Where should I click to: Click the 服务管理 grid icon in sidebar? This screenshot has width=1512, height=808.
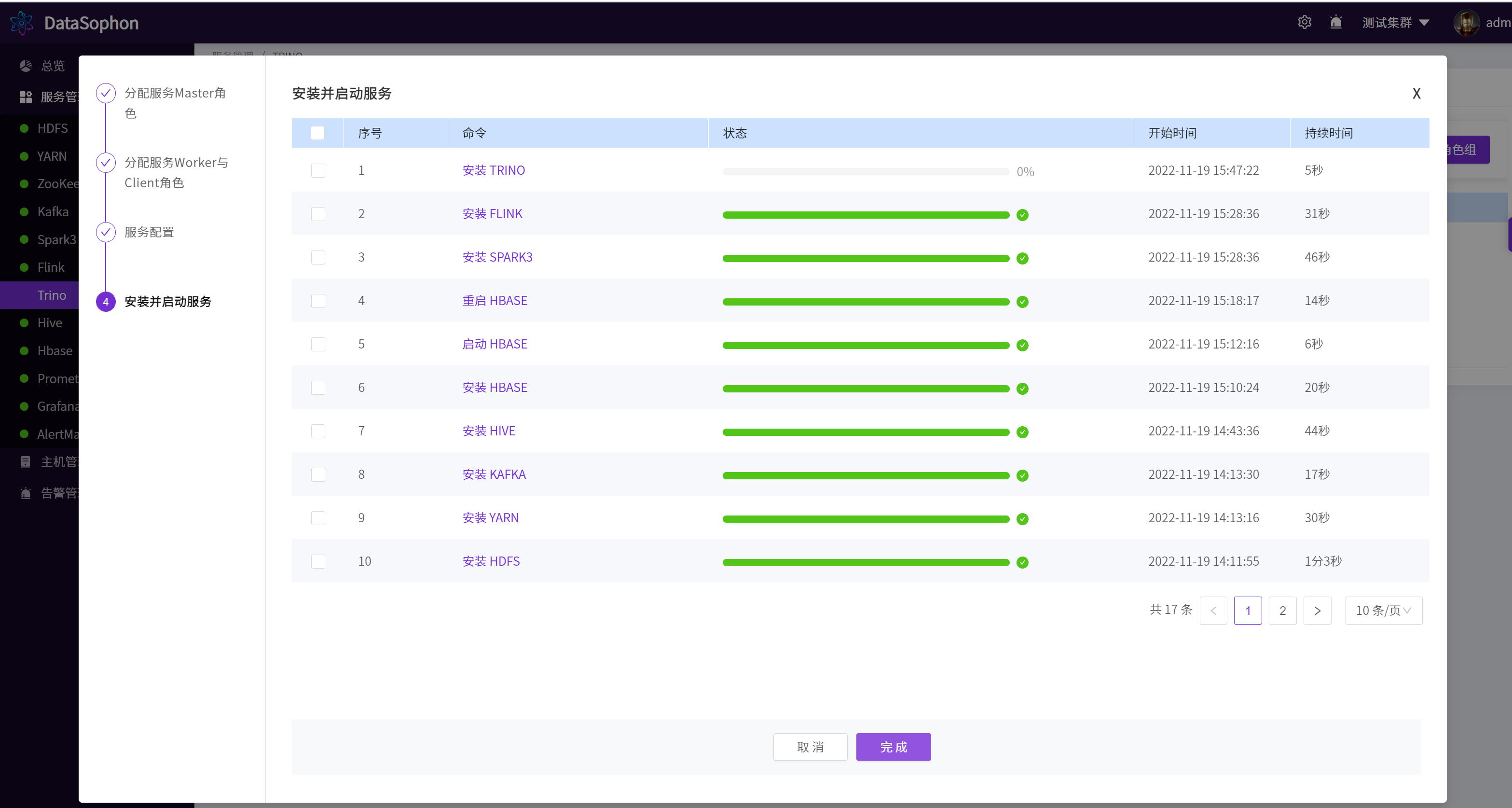(26, 97)
